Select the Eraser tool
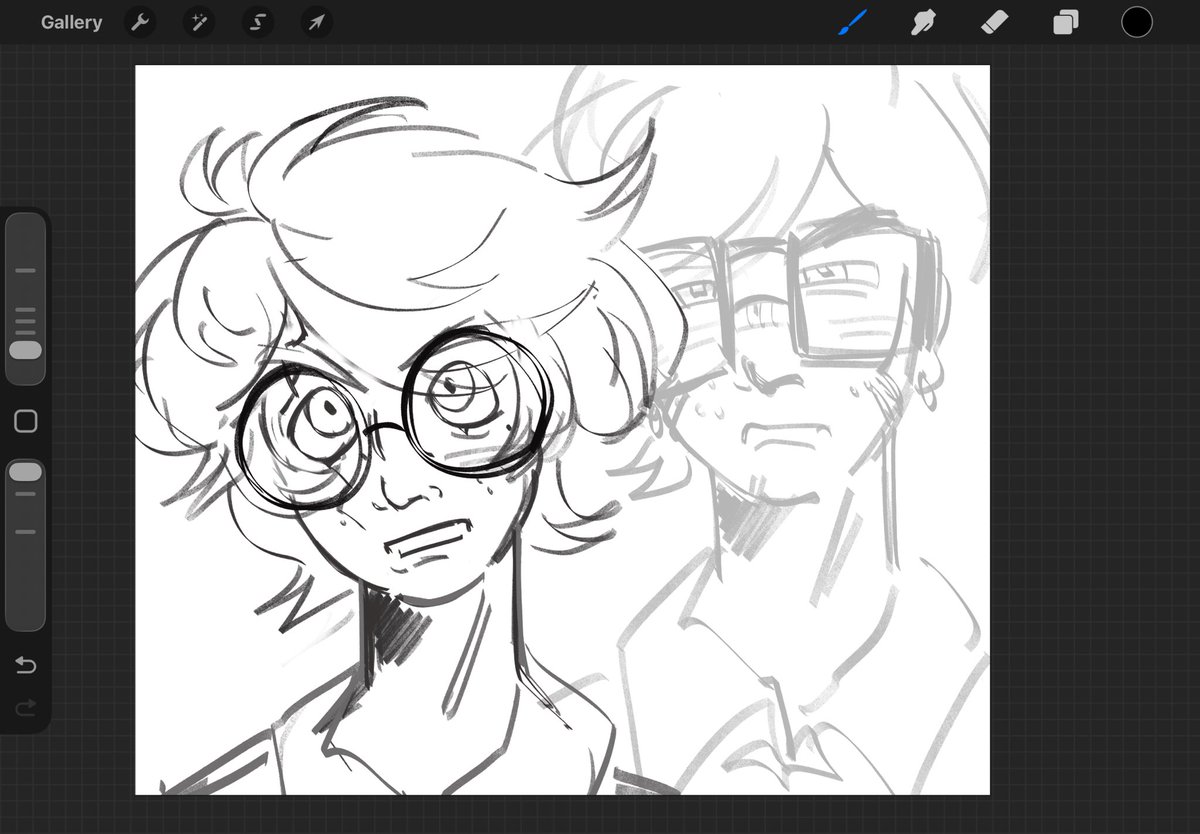The height and width of the screenshot is (834, 1200). tap(994, 22)
